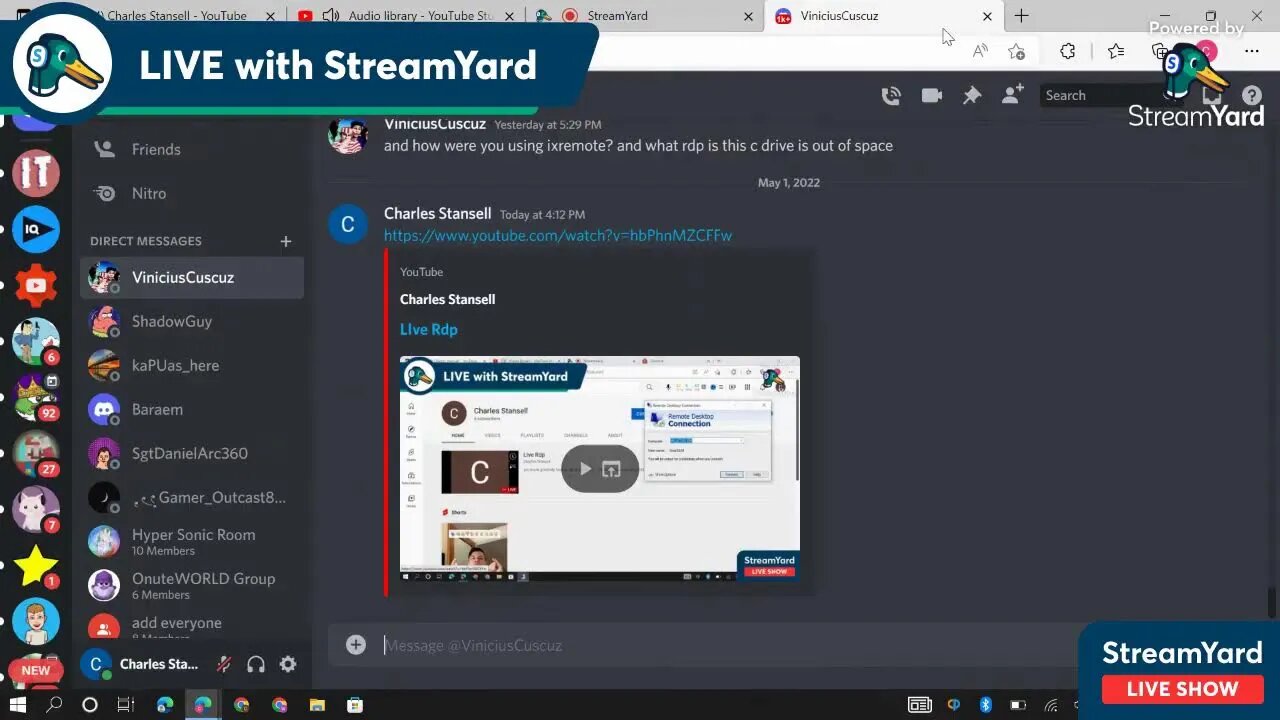Image resolution: width=1280 pixels, height=720 pixels.
Task: Add this page to favorites star
Action: (x=1017, y=51)
